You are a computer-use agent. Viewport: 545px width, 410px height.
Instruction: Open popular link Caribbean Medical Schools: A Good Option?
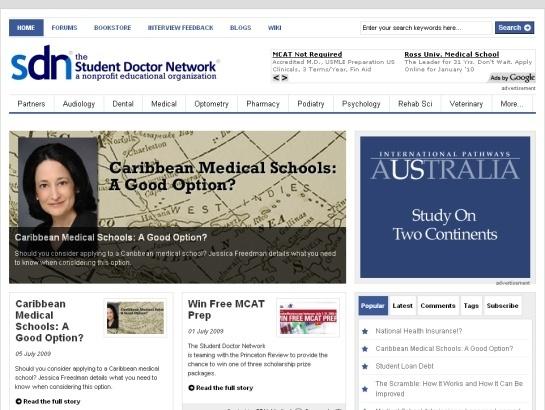[x=444, y=348]
